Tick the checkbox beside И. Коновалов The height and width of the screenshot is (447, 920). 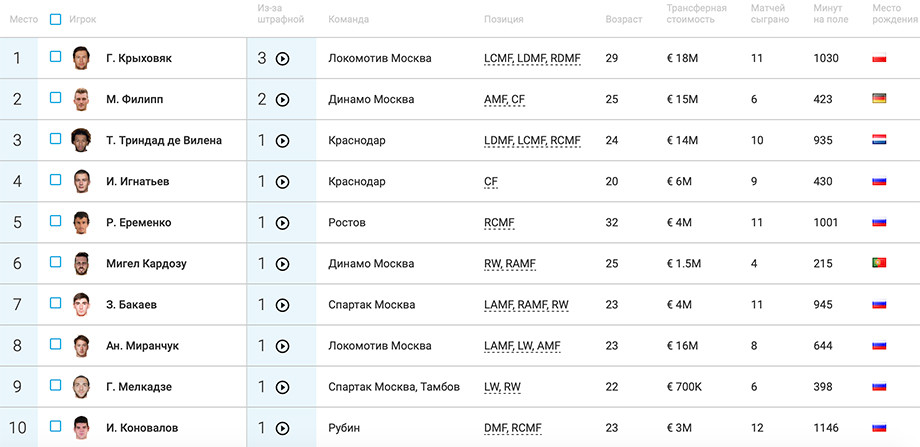click(x=55, y=426)
